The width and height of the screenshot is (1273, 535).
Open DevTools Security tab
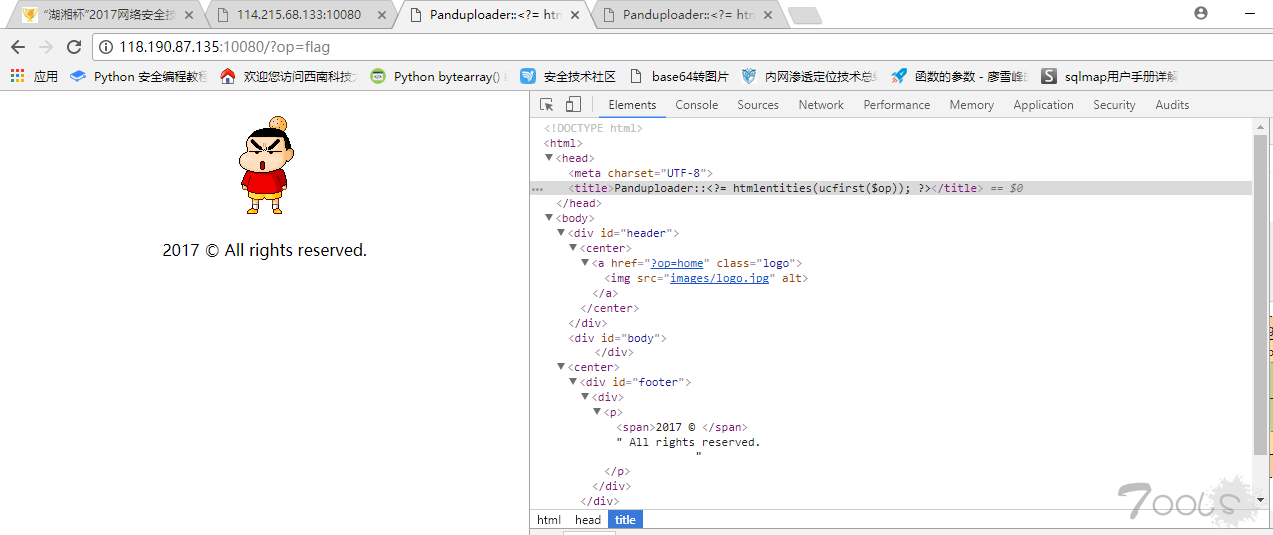(x=1114, y=104)
